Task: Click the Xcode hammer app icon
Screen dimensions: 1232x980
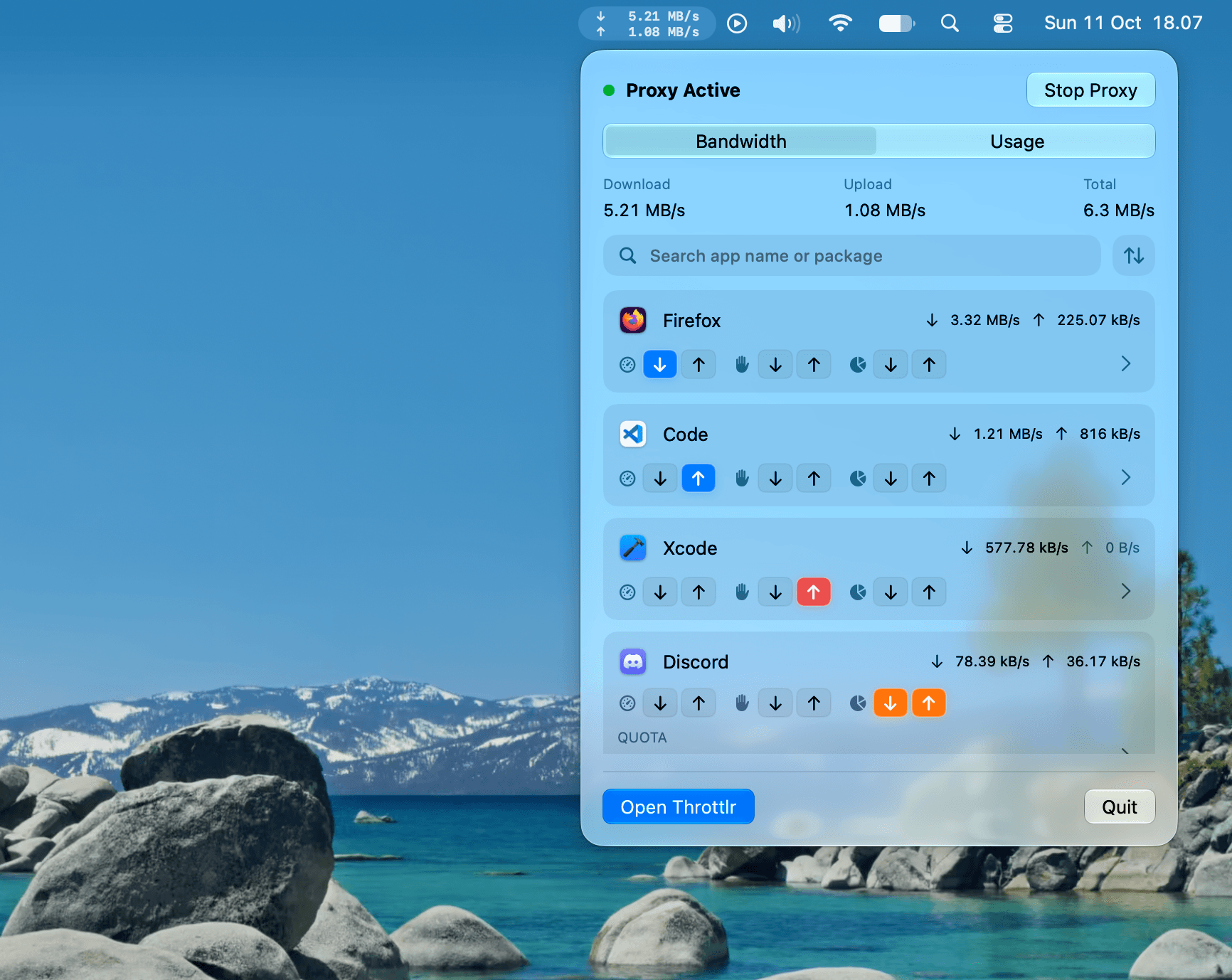Action: tap(632, 548)
